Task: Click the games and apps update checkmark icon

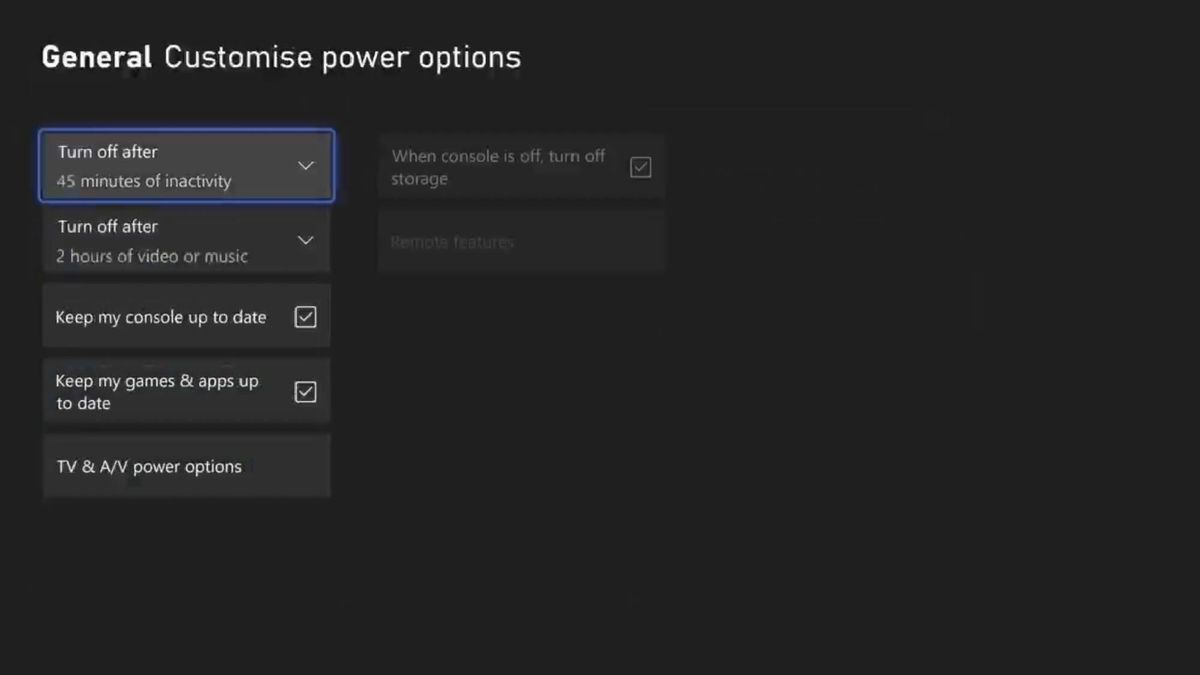Action: [306, 390]
